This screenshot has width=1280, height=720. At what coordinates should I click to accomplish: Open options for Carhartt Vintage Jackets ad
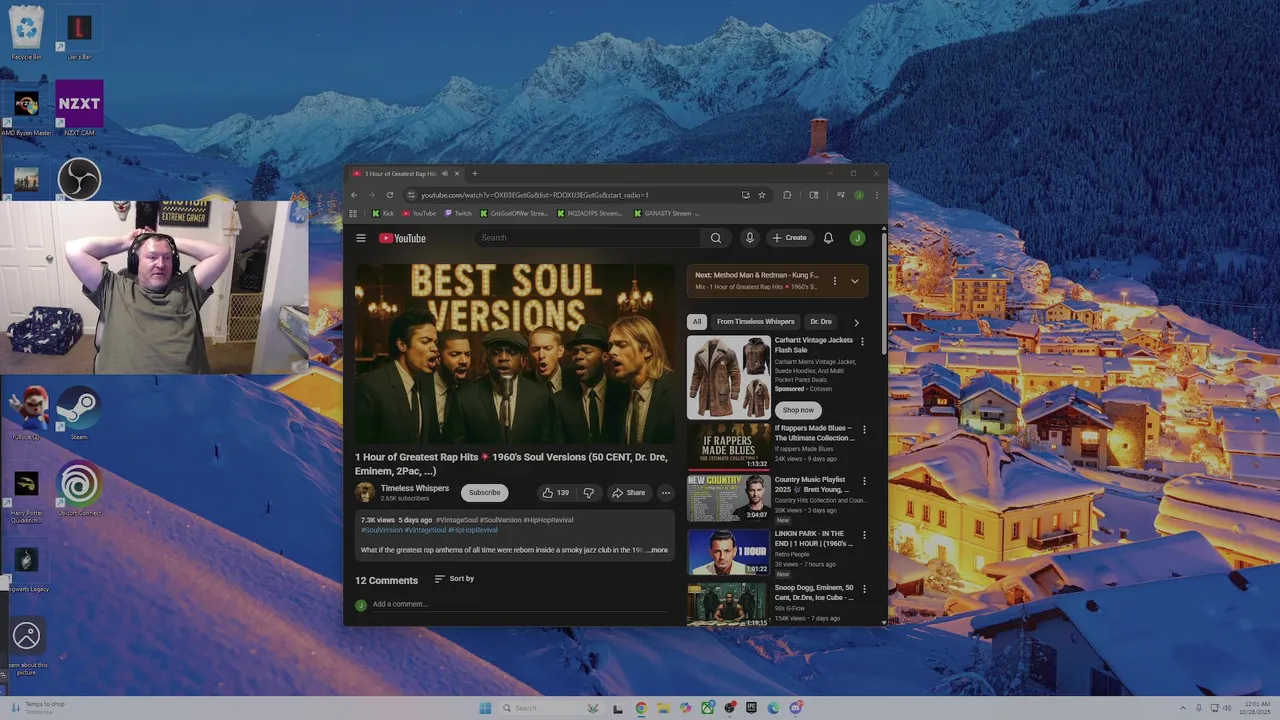coord(863,342)
